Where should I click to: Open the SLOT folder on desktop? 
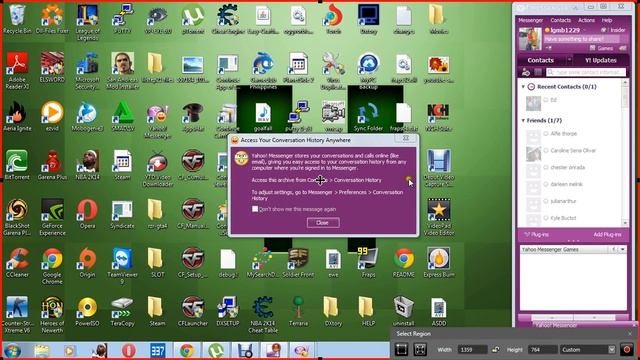[158, 262]
